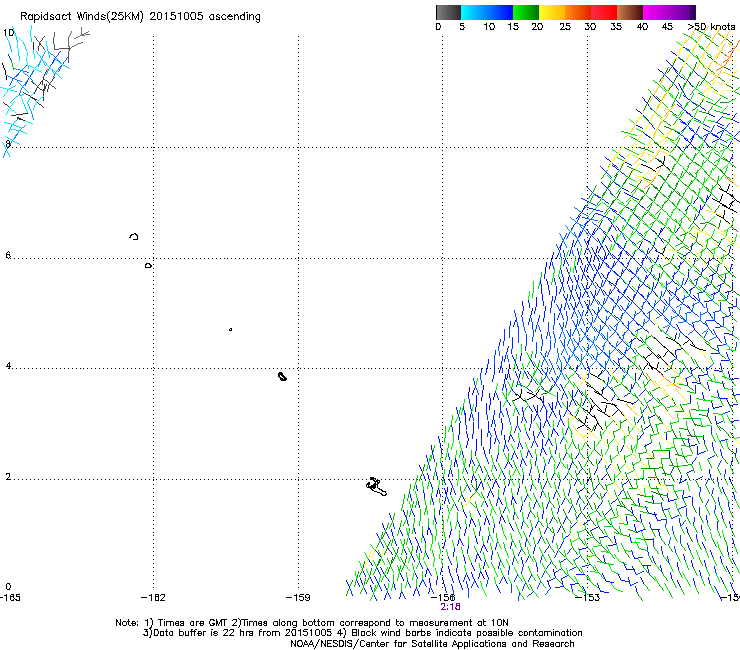Click the yellow 20-25 knots legend segment
This screenshot has height=650, width=740.
552,12
